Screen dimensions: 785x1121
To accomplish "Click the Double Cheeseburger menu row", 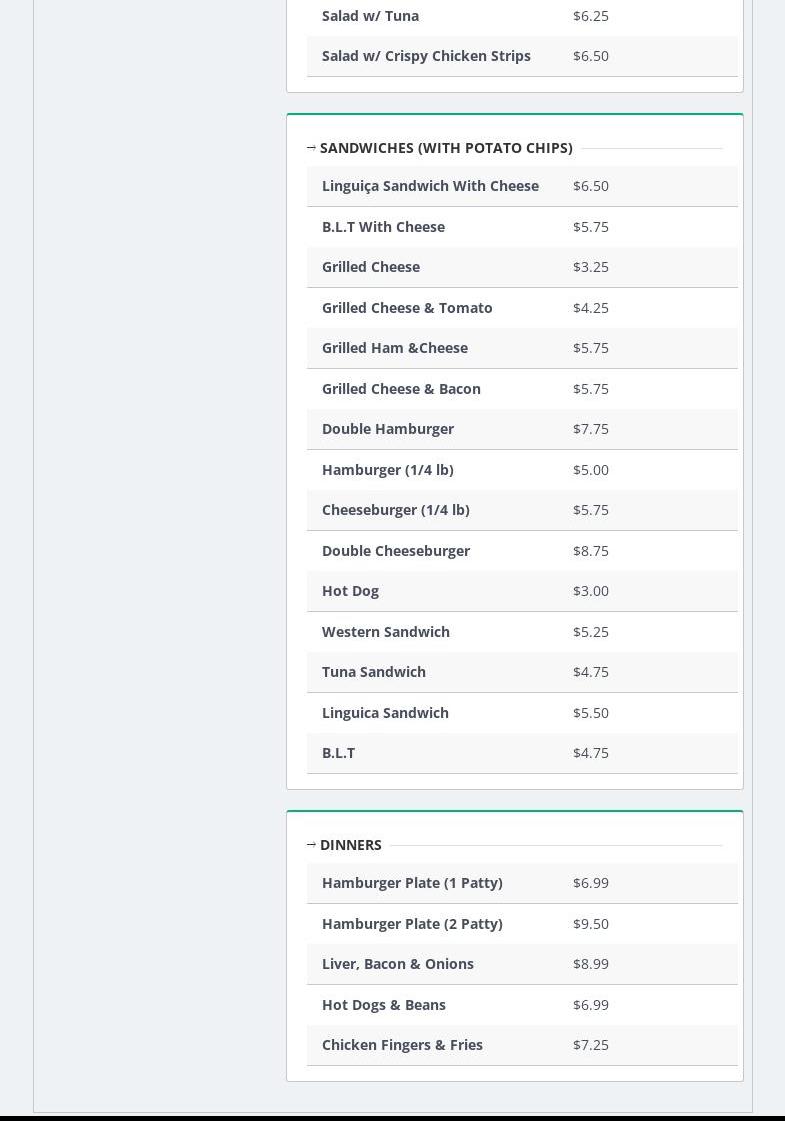I will (396, 551).
